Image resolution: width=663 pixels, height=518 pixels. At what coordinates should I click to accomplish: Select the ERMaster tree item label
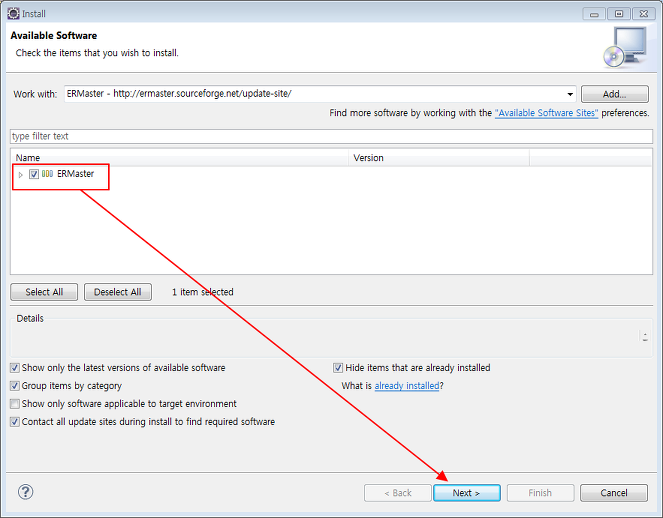point(75,174)
